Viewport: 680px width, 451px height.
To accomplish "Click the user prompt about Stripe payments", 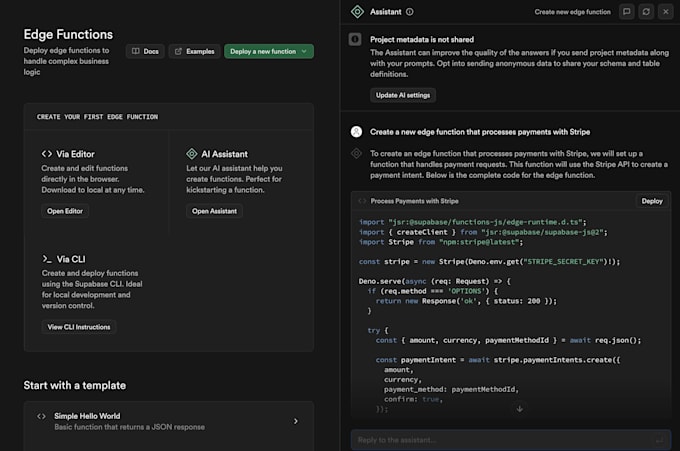I will (x=480, y=132).
